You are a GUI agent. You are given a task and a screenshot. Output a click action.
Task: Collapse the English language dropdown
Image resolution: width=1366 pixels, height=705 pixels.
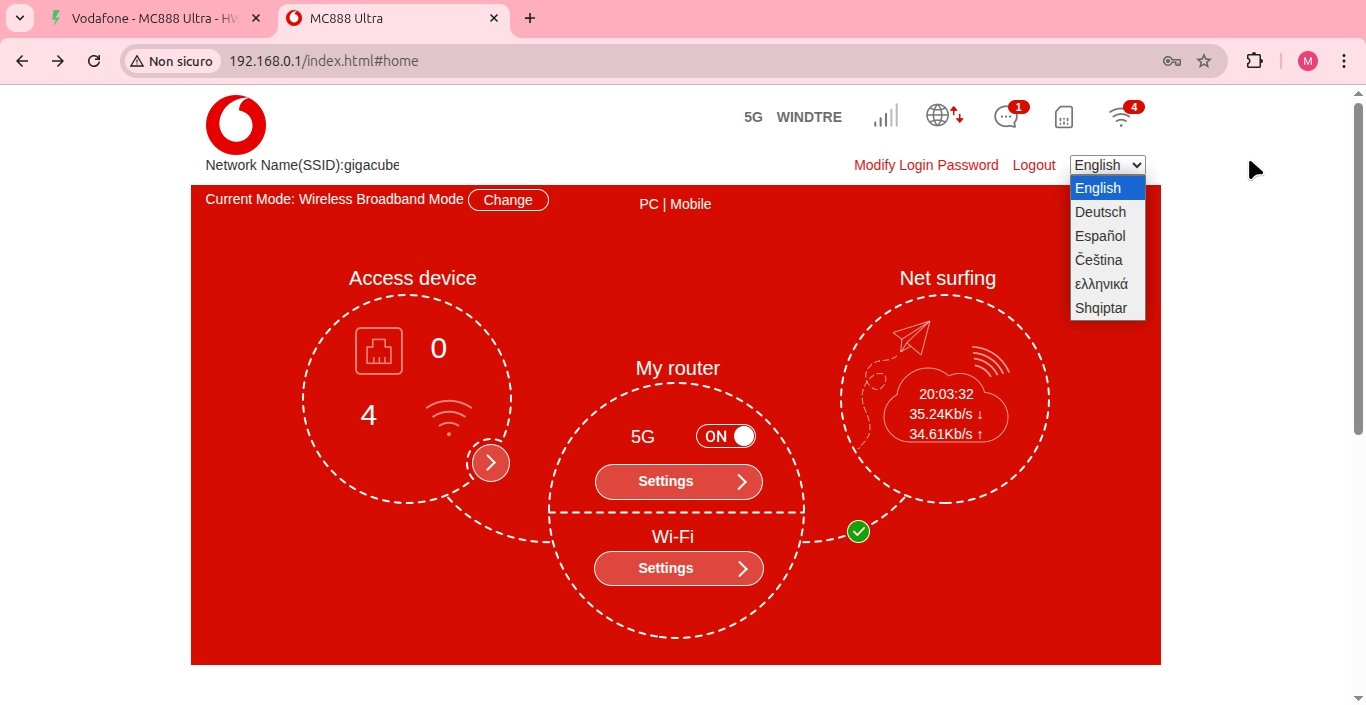(x=1108, y=165)
